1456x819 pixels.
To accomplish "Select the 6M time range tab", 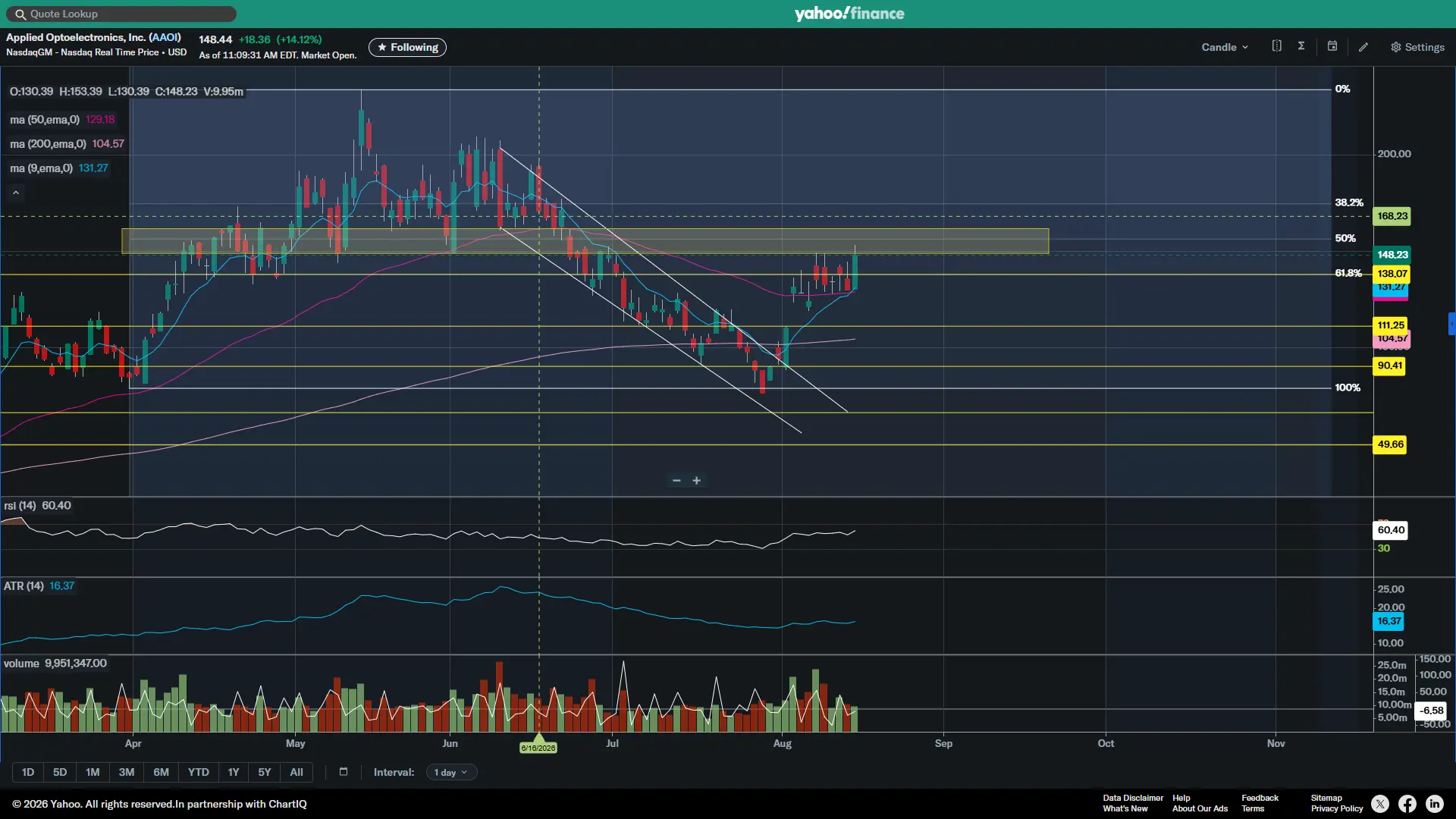I will tap(161, 772).
